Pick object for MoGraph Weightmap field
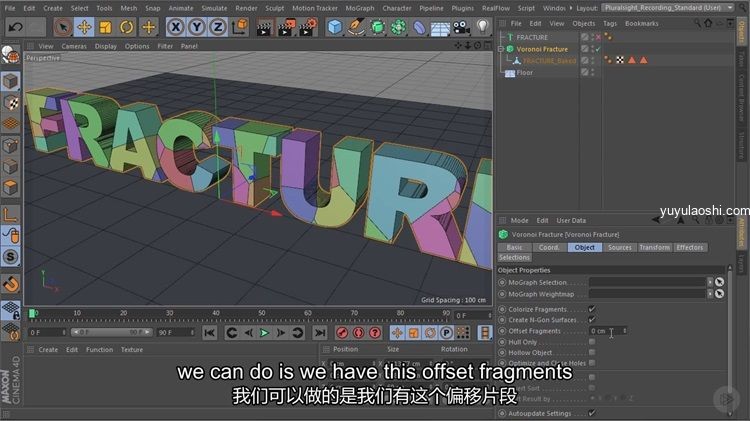Screen dimensions: 750x421 pyautogui.click(x=719, y=294)
